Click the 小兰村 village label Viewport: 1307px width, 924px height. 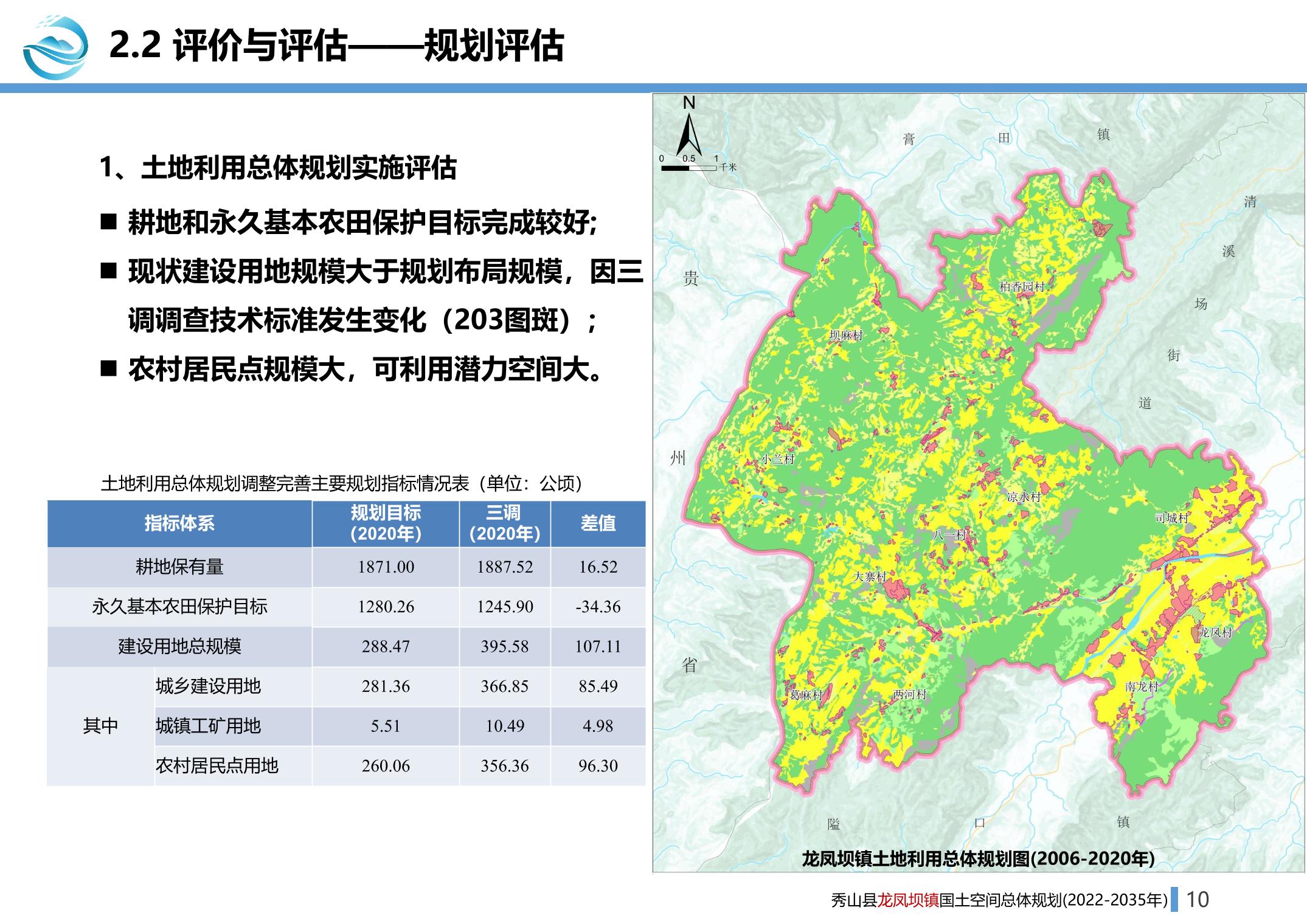click(778, 460)
